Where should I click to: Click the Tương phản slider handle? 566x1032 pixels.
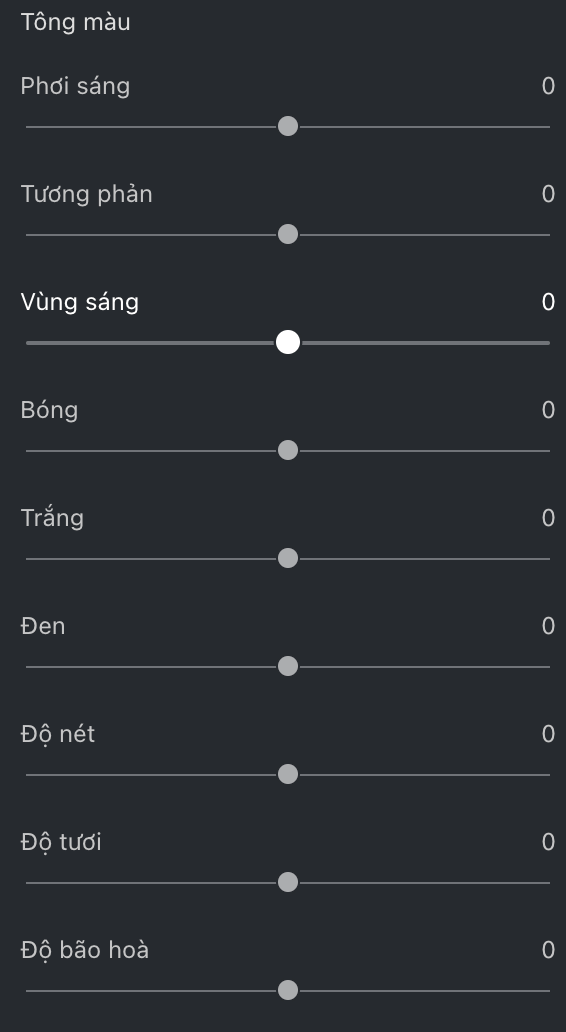288,234
